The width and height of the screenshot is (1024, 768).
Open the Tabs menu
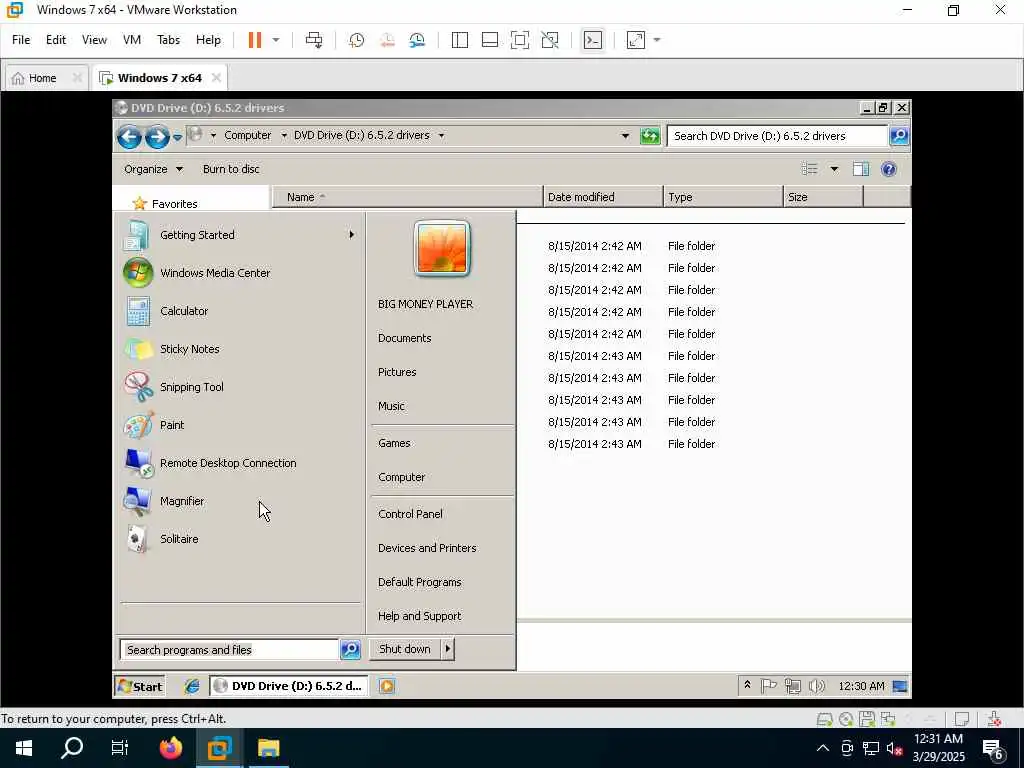point(168,40)
